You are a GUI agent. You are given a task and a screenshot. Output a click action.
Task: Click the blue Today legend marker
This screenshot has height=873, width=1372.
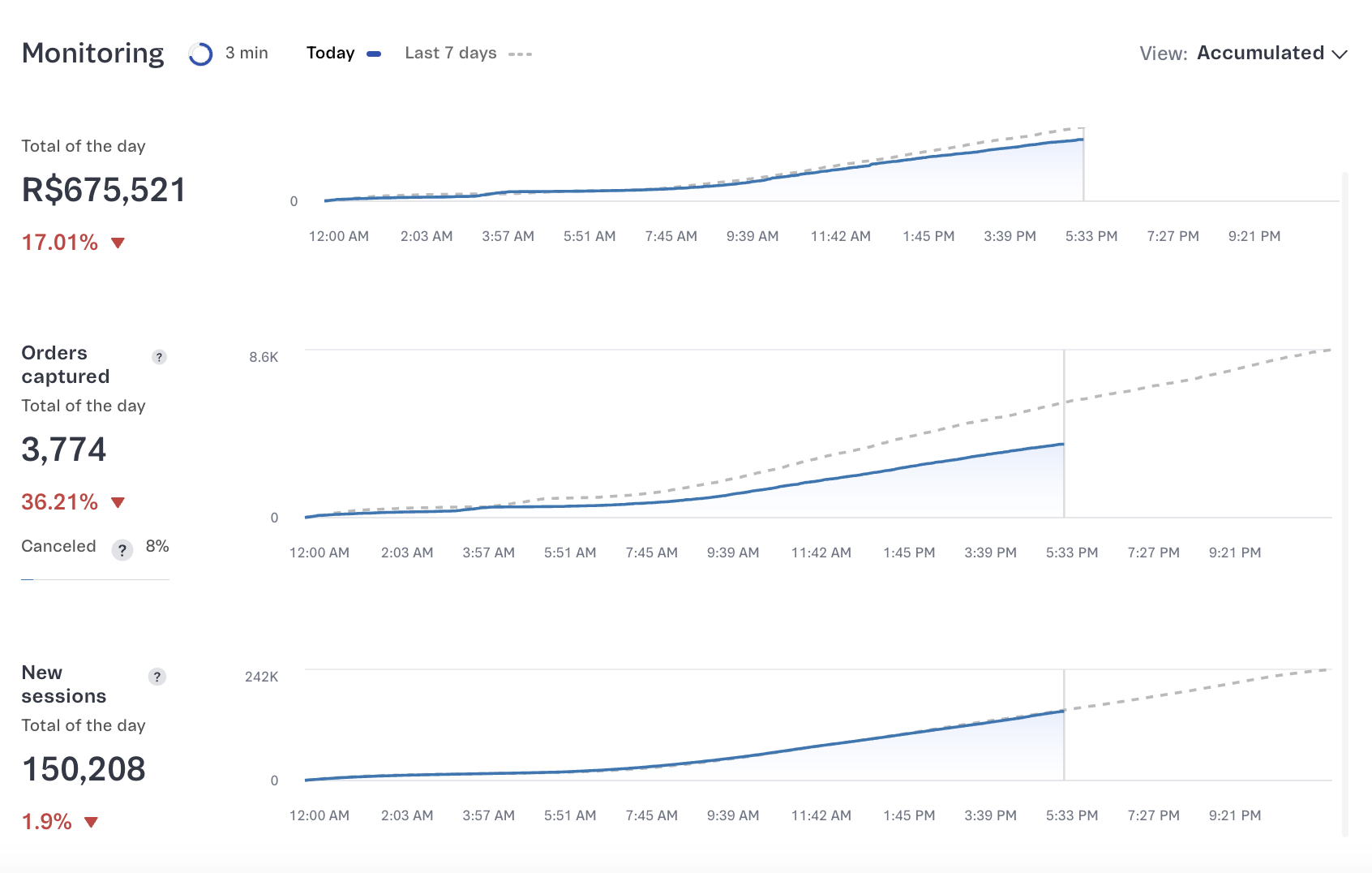[374, 54]
